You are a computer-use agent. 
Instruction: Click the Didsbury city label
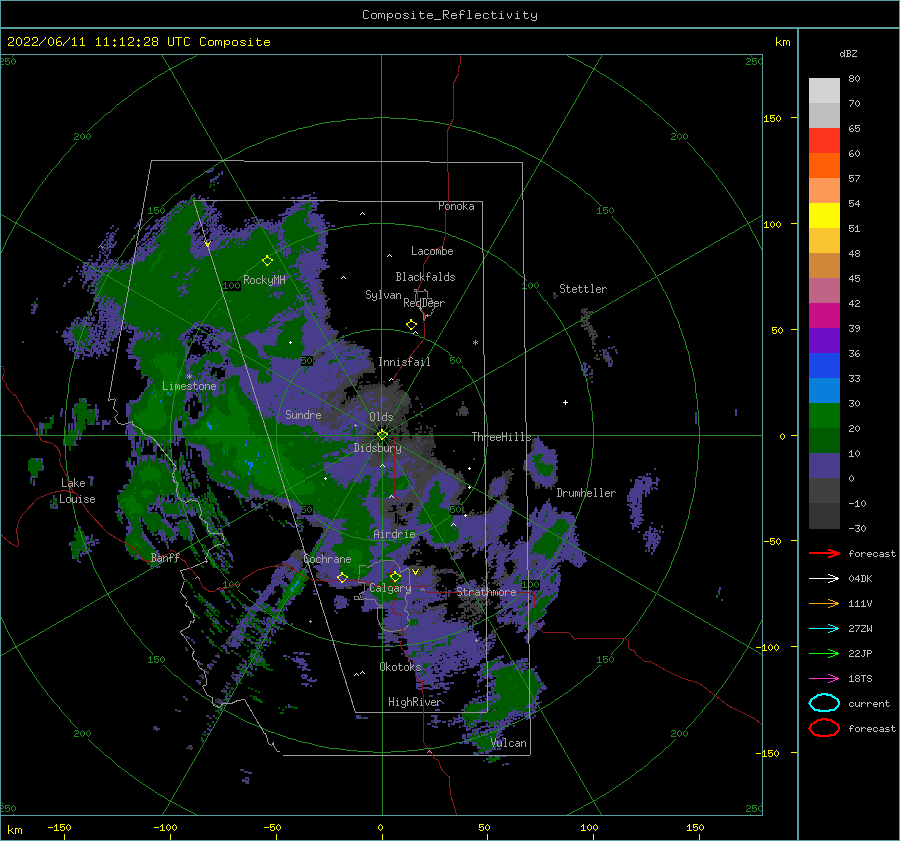click(x=377, y=448)
